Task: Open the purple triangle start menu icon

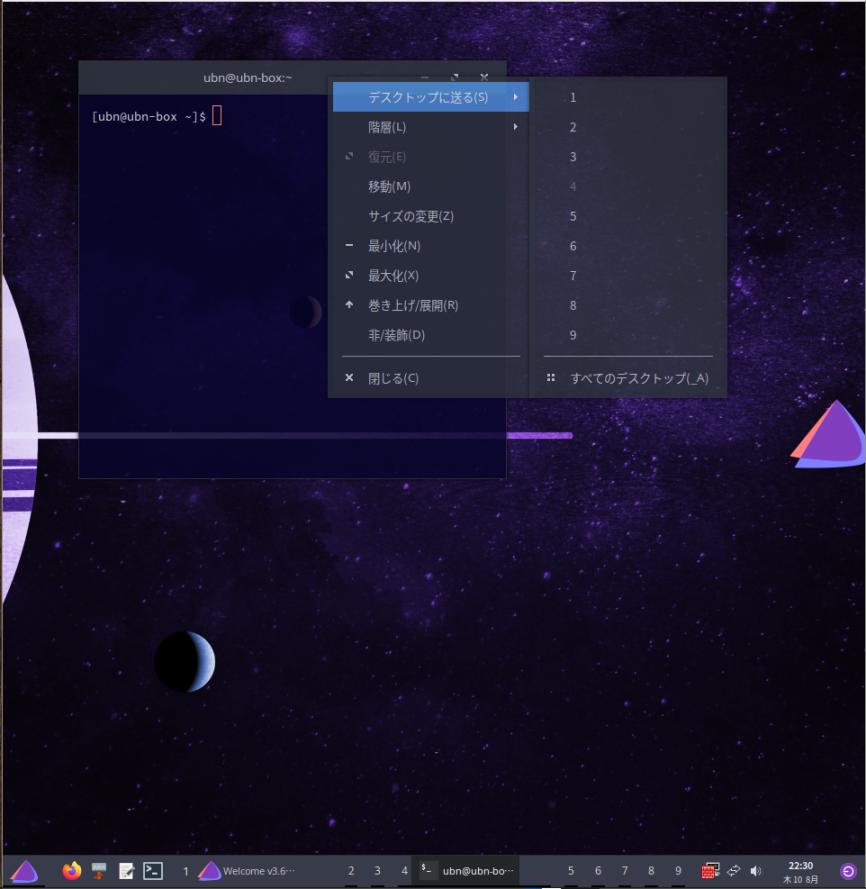Action: click(x=24, y=871)
